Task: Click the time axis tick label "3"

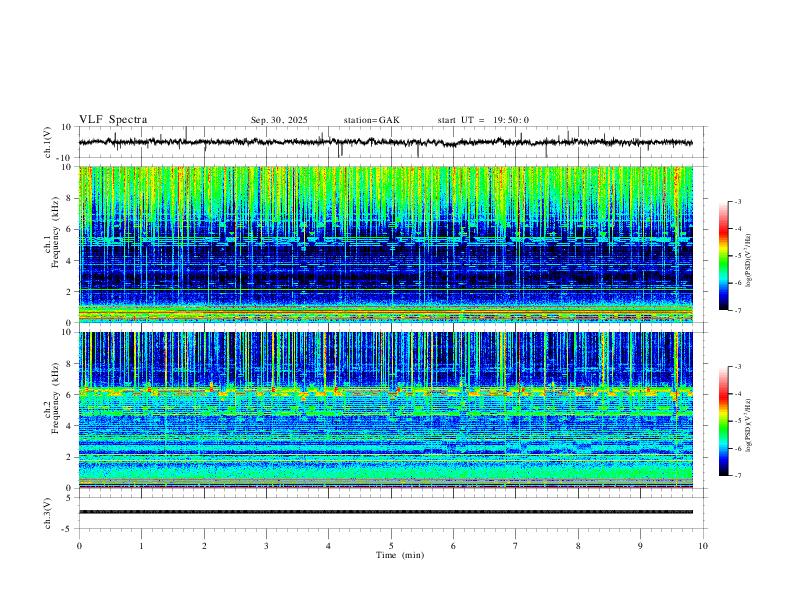Action: click(x=266, y=546)
